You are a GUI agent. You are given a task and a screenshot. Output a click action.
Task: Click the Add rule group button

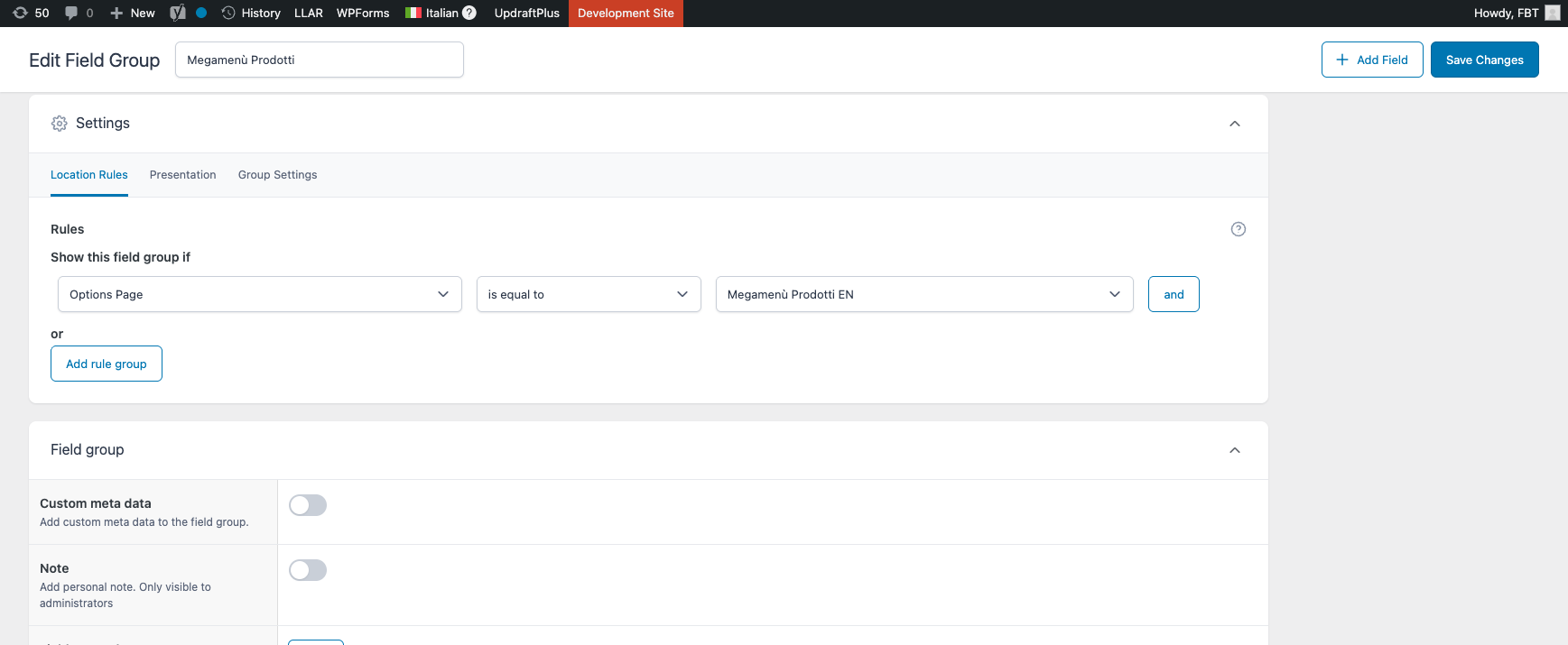tap(107, 364)
